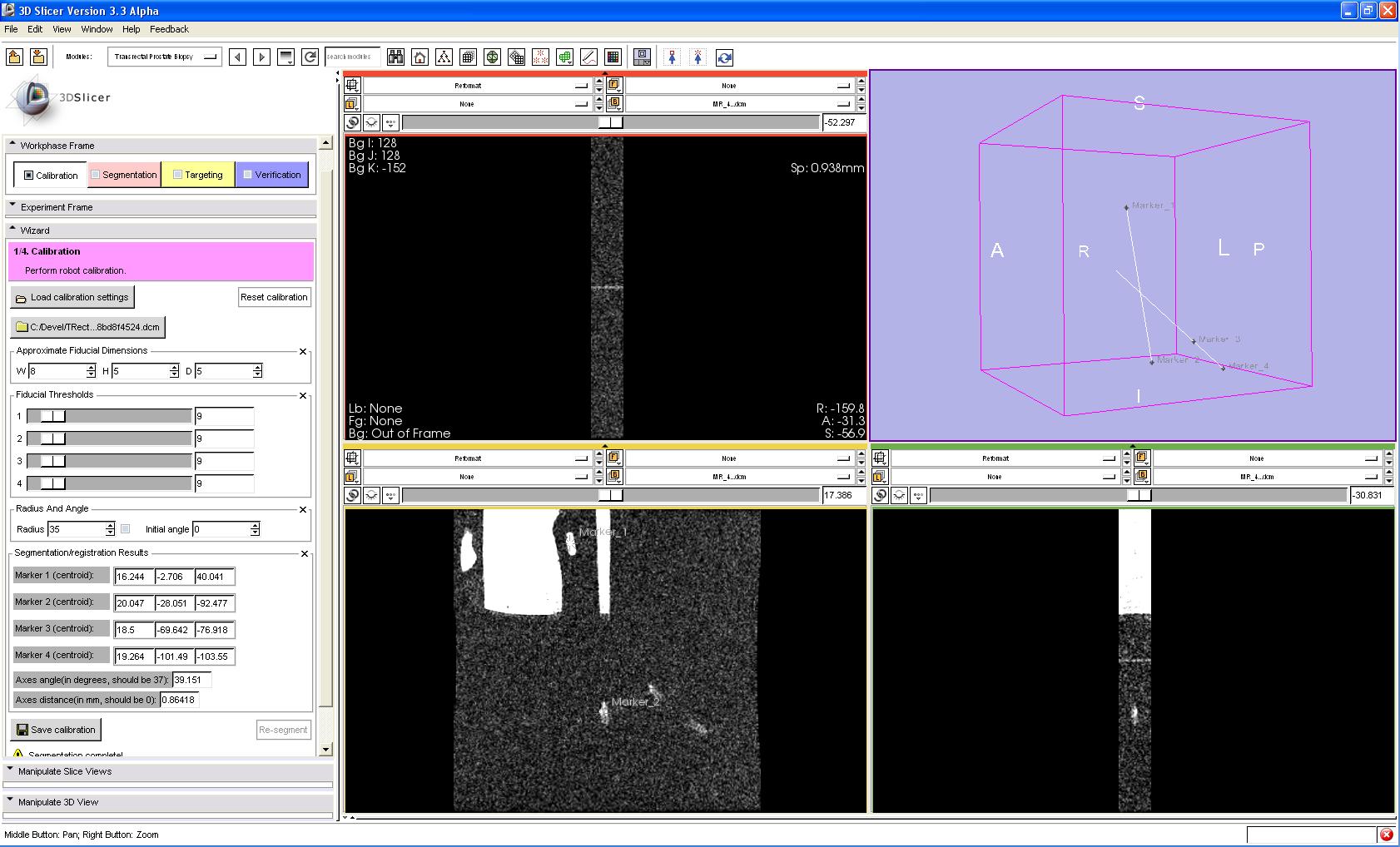Click the binoculars search icon in toolbar

tap(395, 57)
